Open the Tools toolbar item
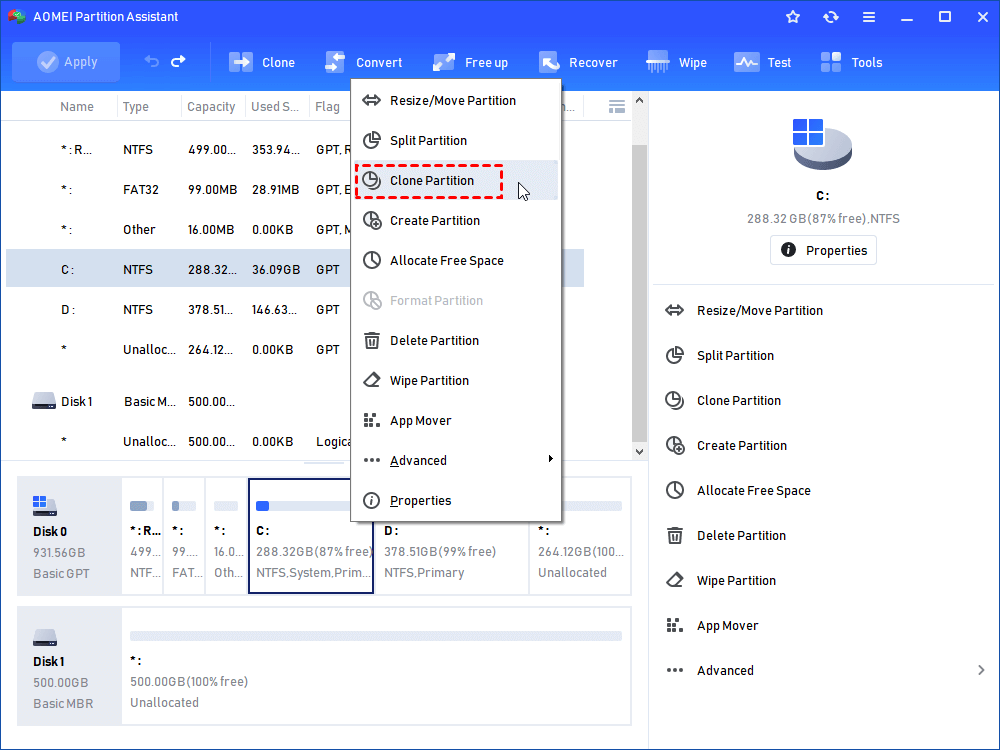Viewport: 1000px width, 750px height. coord(851,62)
